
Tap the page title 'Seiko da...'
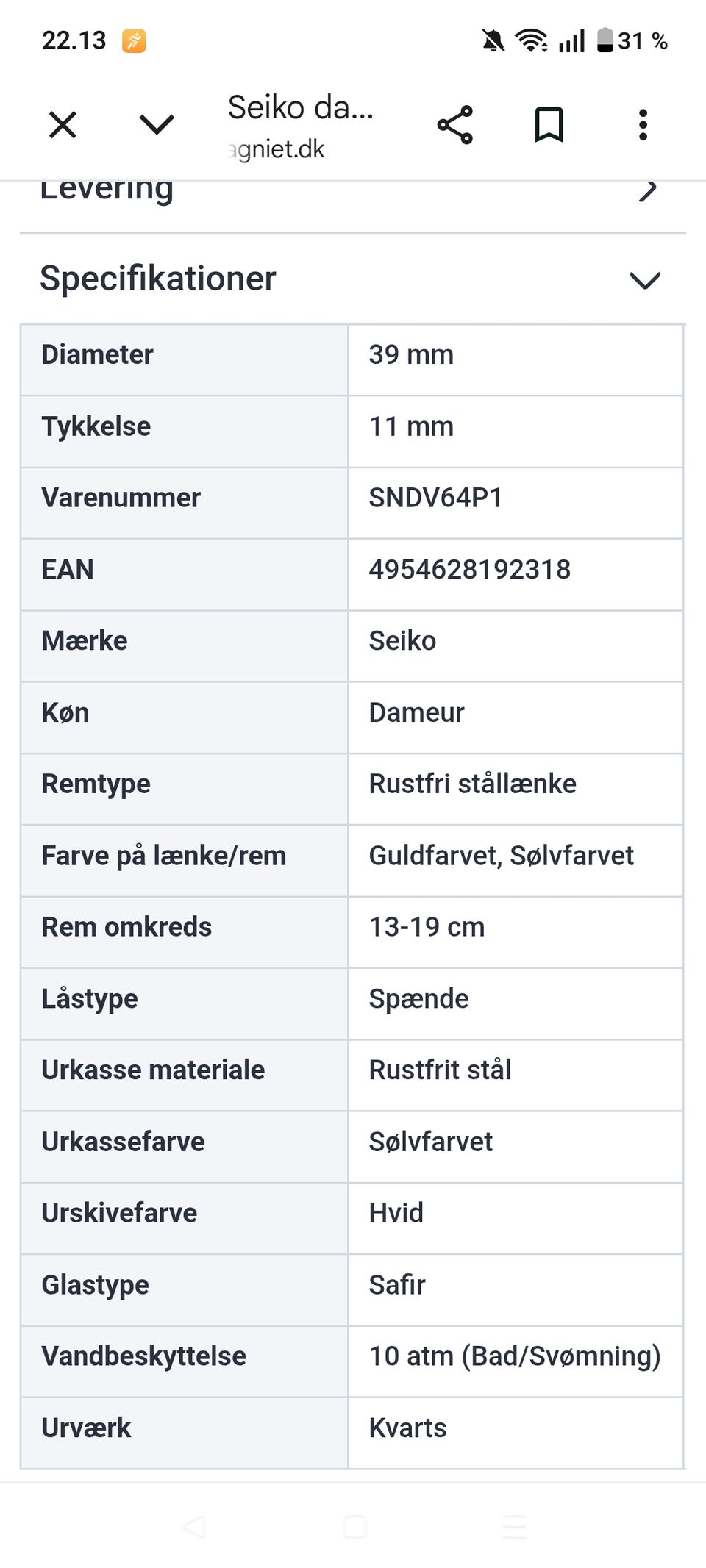point(301,107)
